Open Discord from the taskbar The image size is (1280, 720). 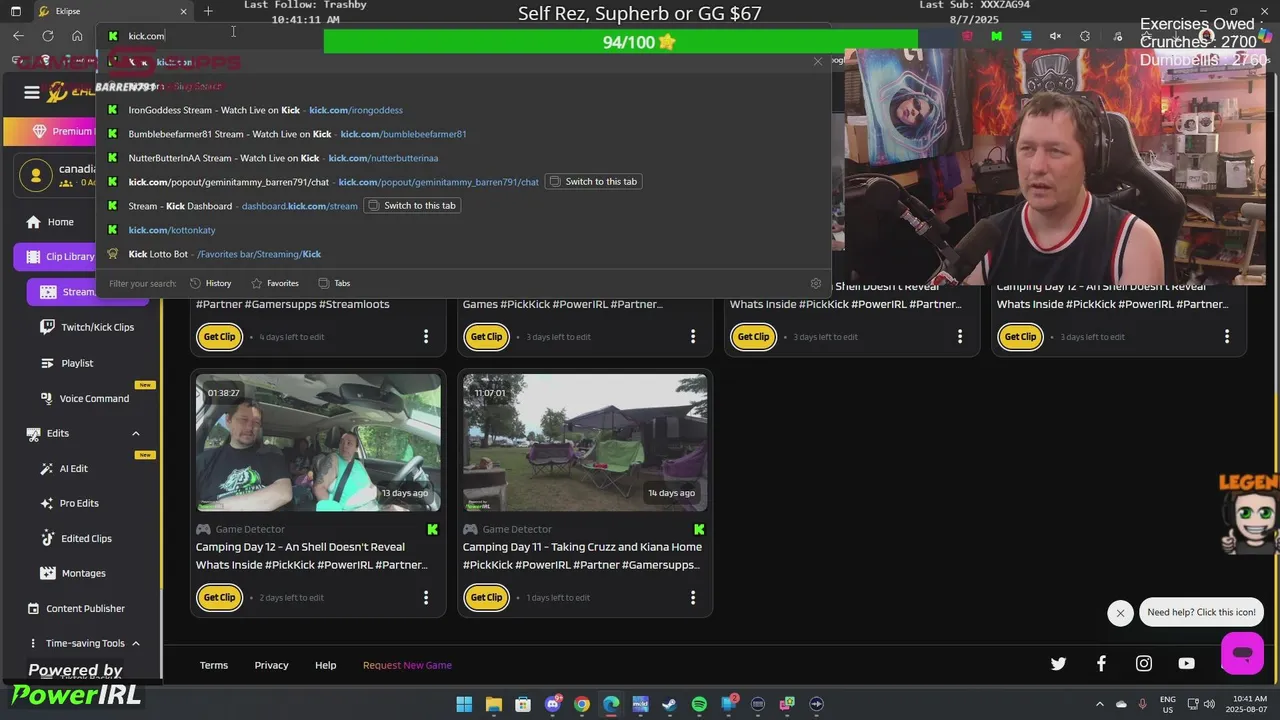click(553, 704)
